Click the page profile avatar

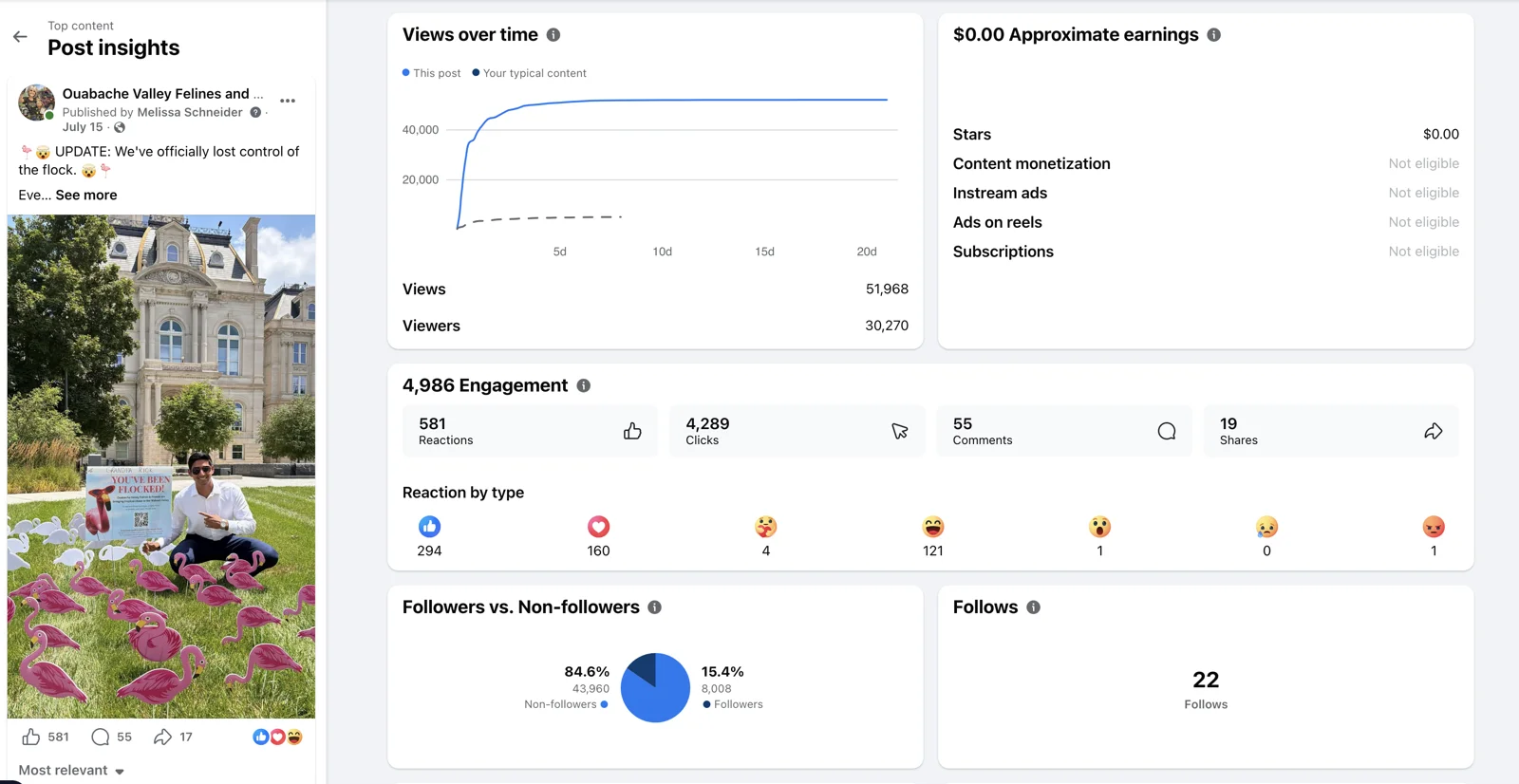coord(36,103)
